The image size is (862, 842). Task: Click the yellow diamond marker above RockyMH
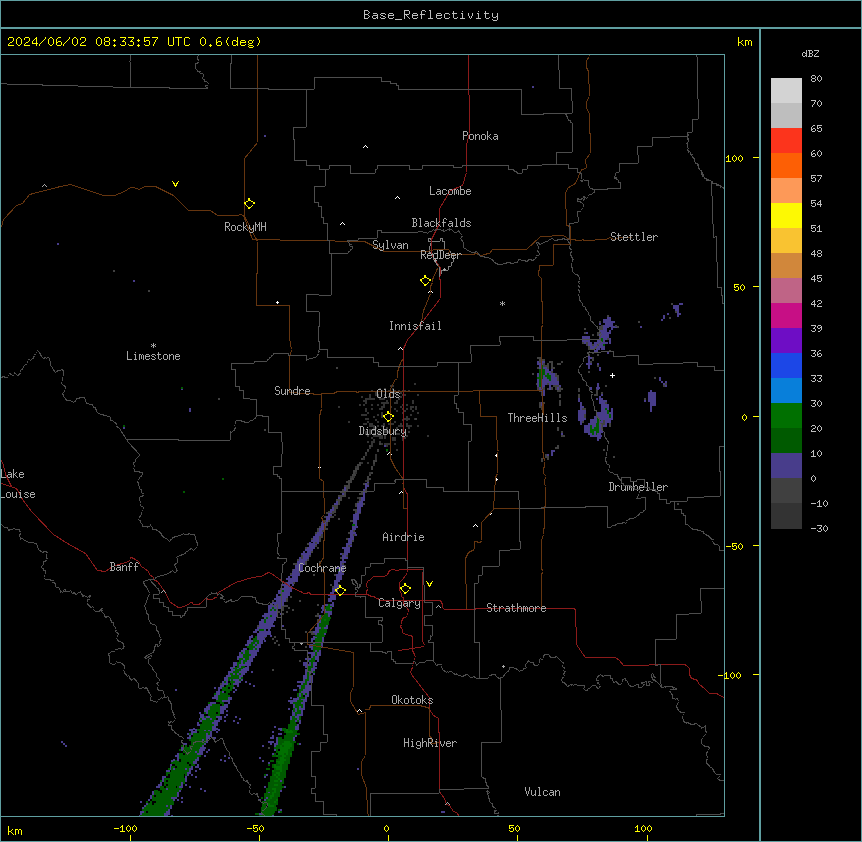[249, 204]
